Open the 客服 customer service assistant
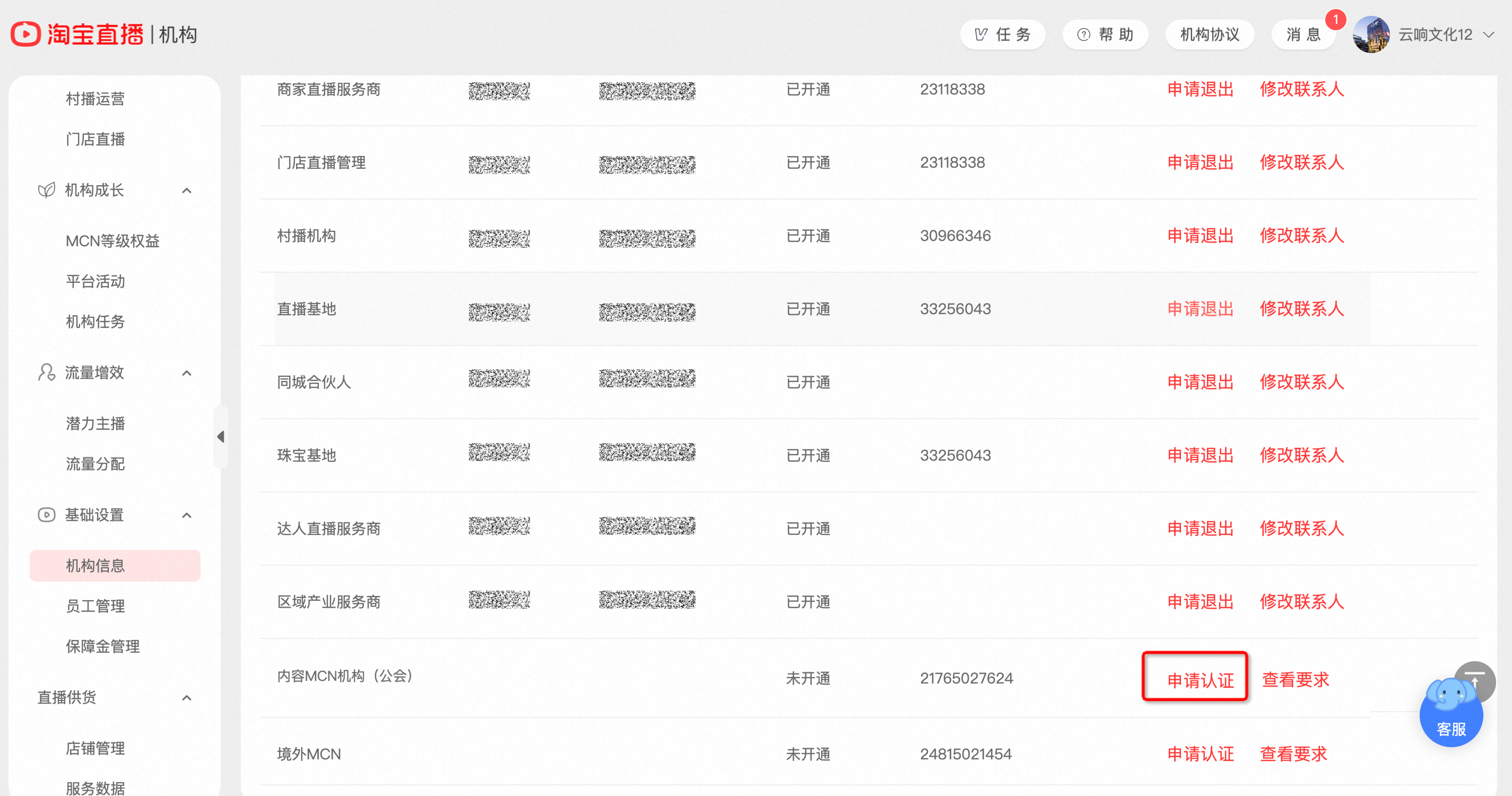 pyautogui.click(x=1451, y=713)
